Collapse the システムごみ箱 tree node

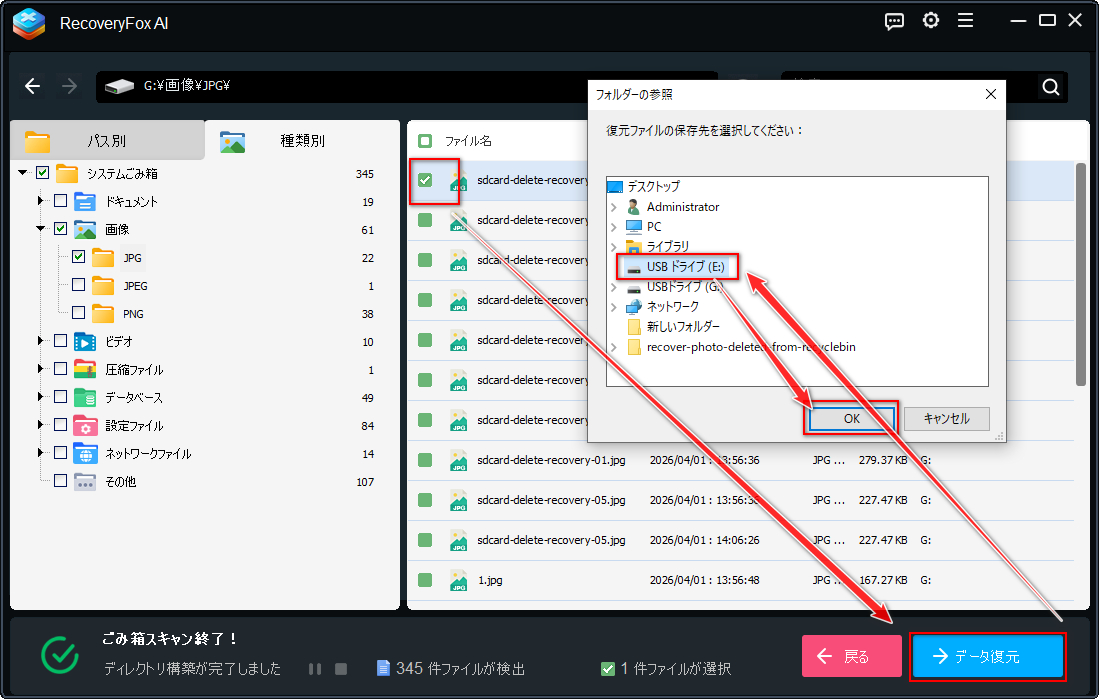pyautogui.click(x=23, y=172)
